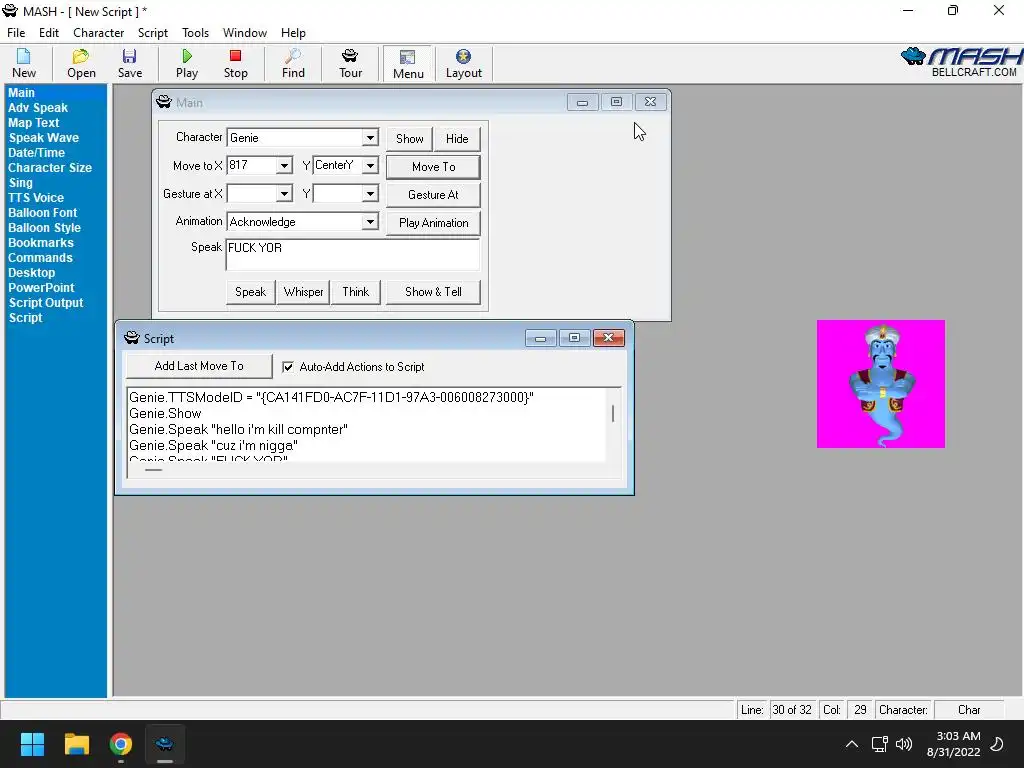Select Balloon Style in sidebar

pos(44,228)
